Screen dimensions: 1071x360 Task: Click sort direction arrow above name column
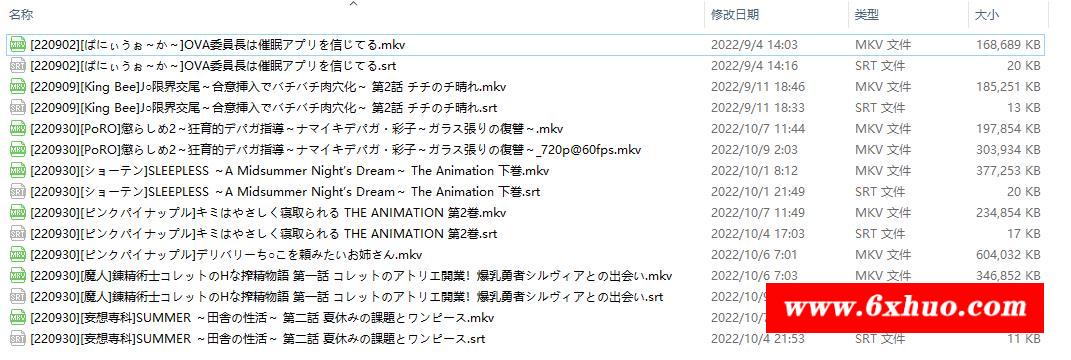pyautogui.click(x=353, y=4)
